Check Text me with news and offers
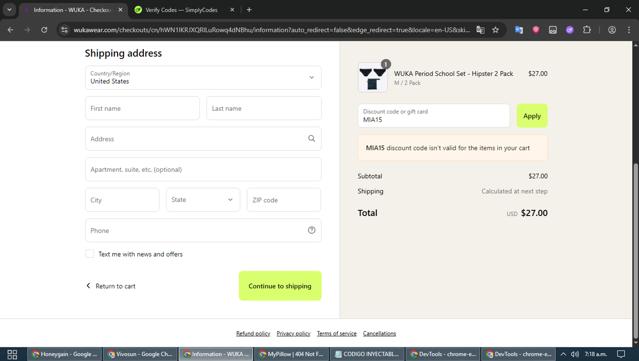 [90, 254]
